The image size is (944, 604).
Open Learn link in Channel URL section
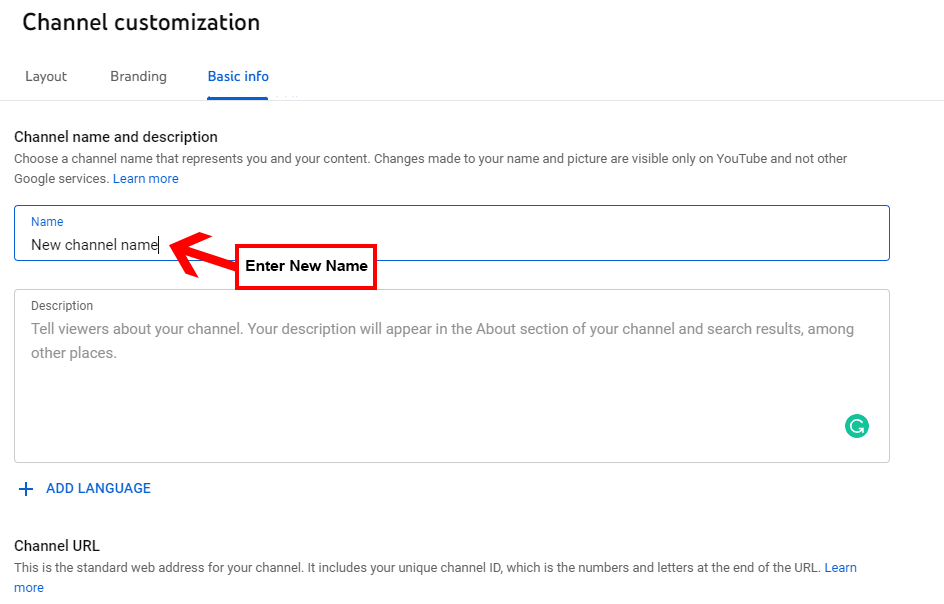pyautogui.click(x=840, y=568)
